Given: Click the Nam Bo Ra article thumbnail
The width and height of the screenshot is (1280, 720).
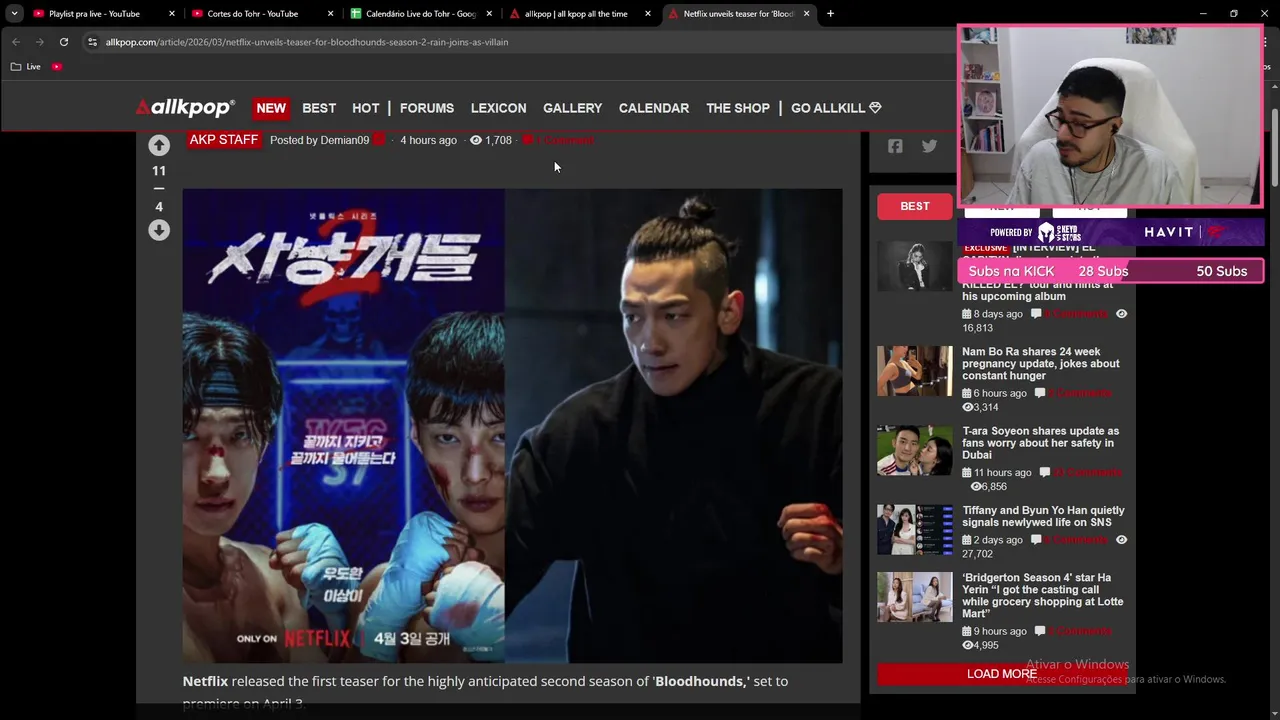Looking at the screenshot, I should [915, 371].
